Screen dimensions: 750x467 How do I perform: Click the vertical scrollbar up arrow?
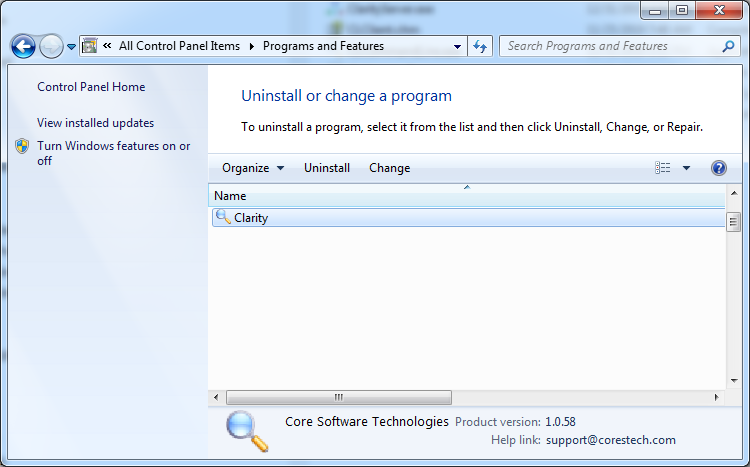point(734,193)
